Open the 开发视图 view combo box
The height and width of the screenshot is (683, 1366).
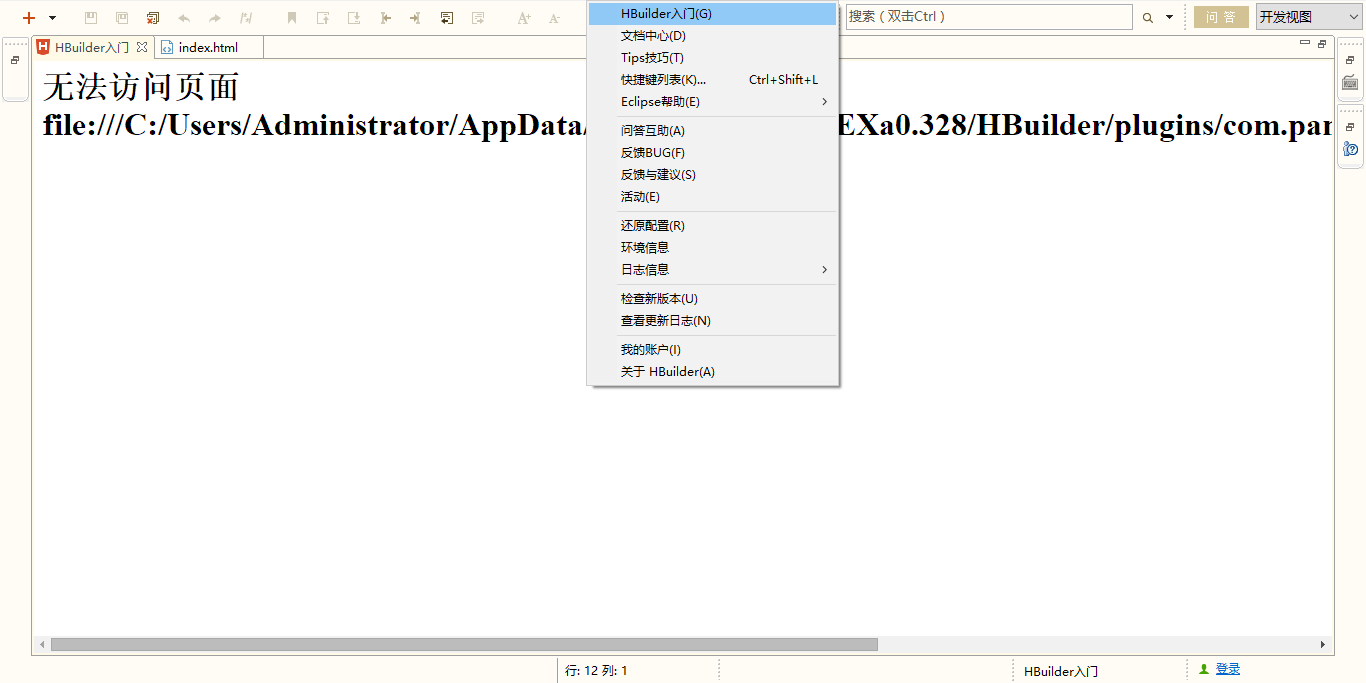tap(1308, 17)
